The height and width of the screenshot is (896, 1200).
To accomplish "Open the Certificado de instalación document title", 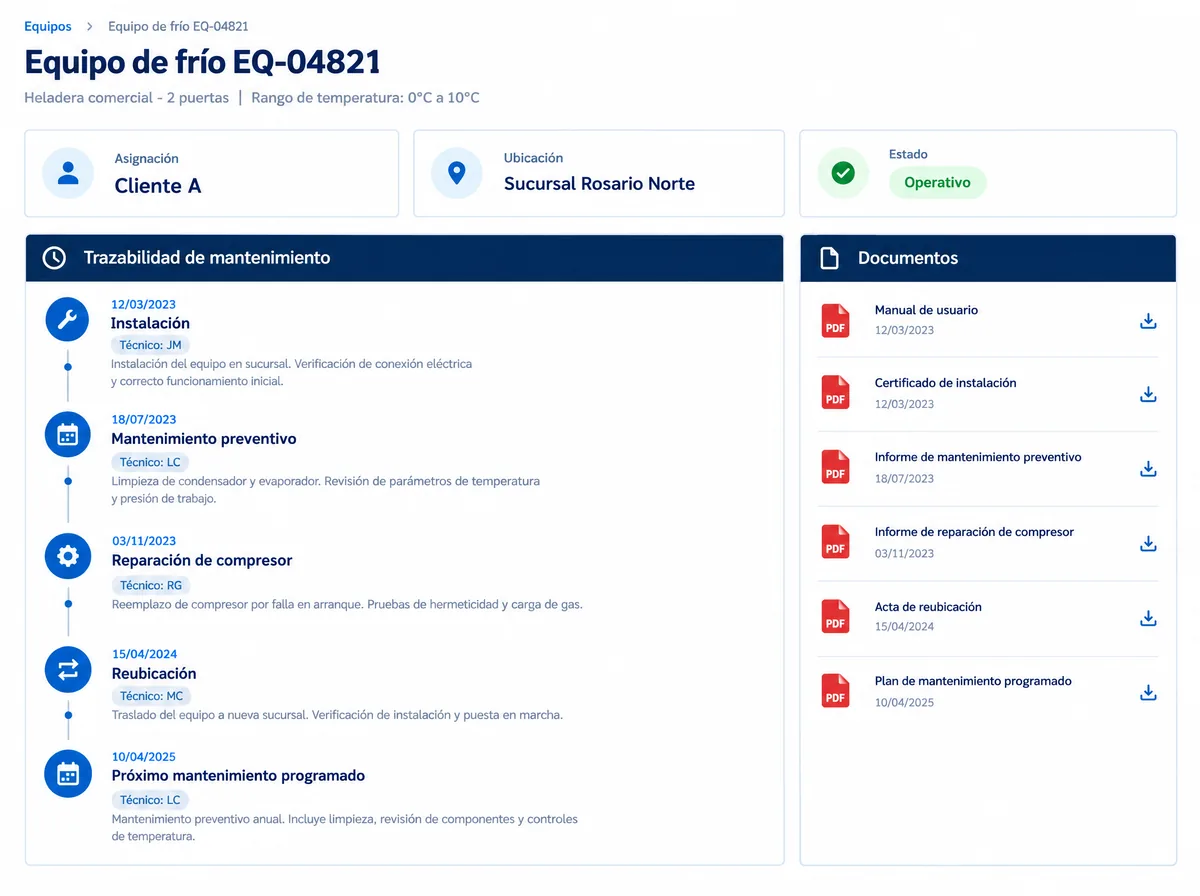I will coord(945,383).
